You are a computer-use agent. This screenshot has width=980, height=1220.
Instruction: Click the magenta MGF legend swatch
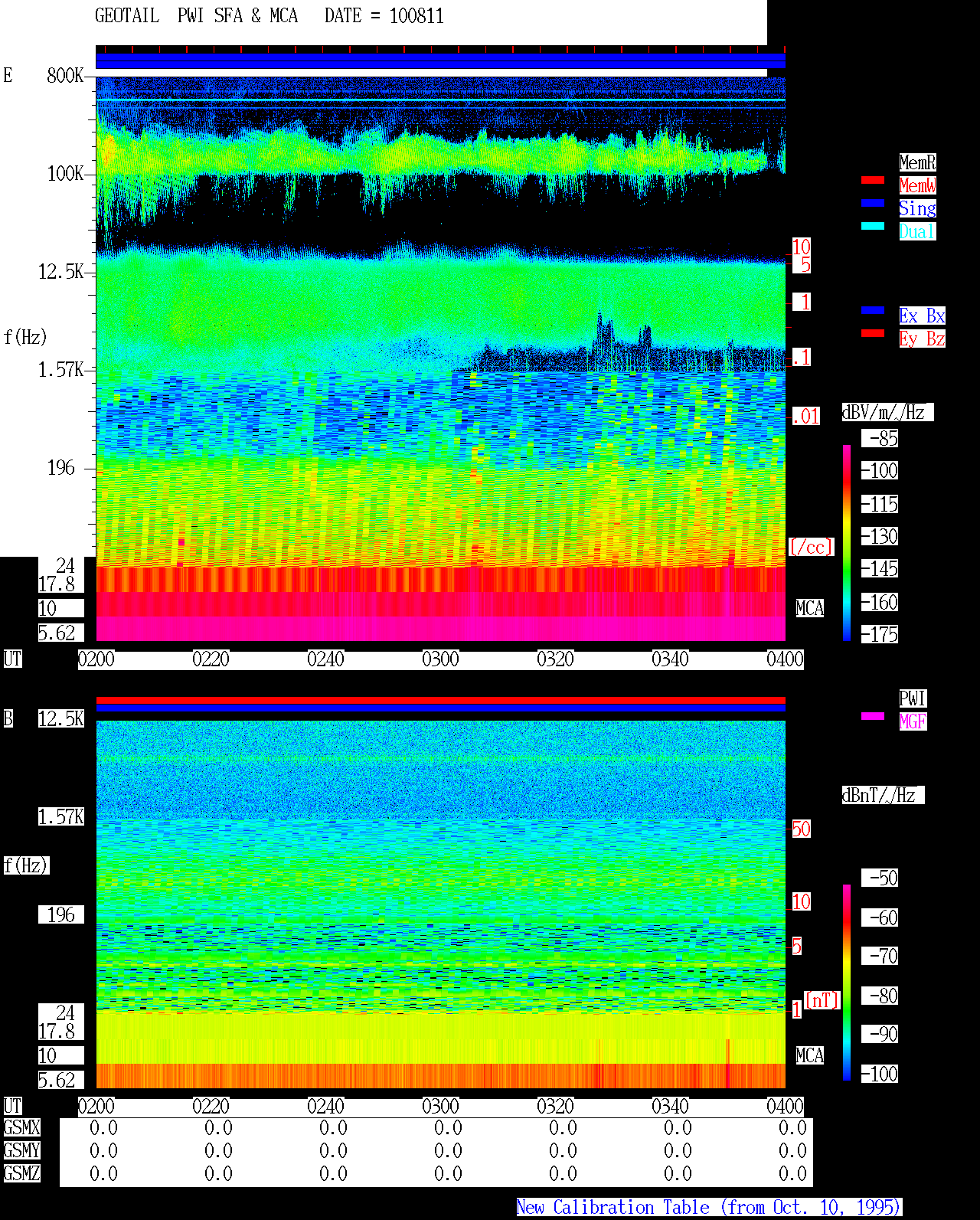(x=873, y=716)
